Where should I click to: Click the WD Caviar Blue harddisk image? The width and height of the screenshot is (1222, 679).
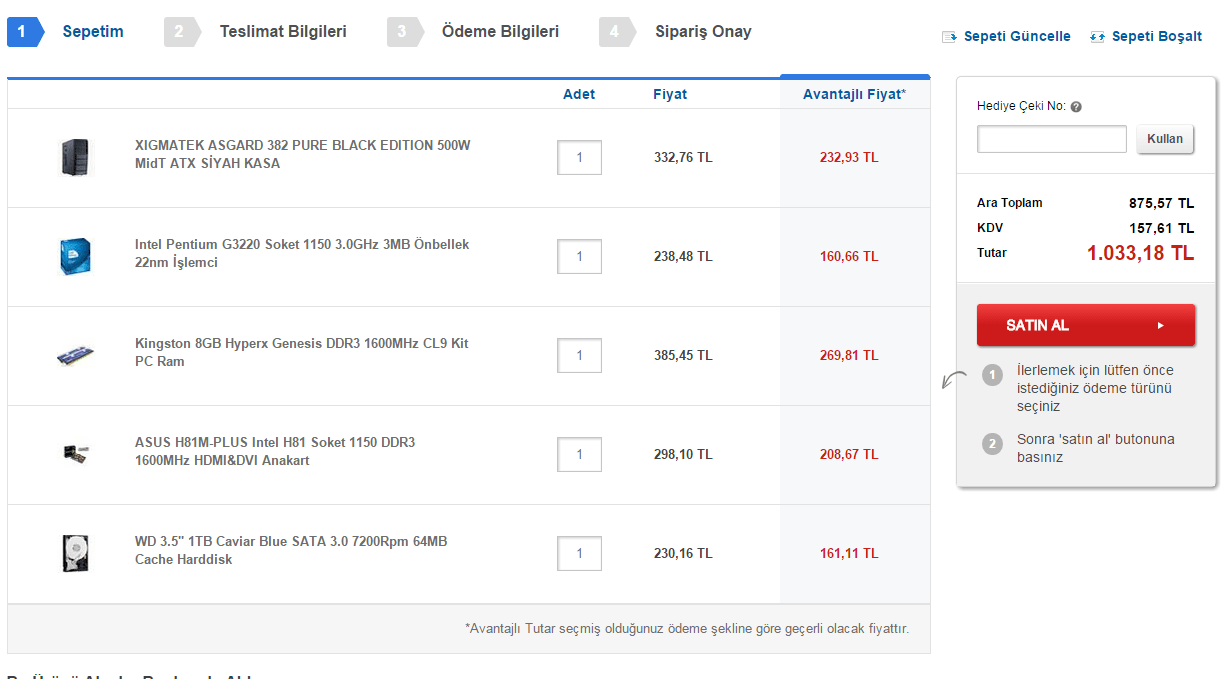pyautogui.click(x=75, y=553)
